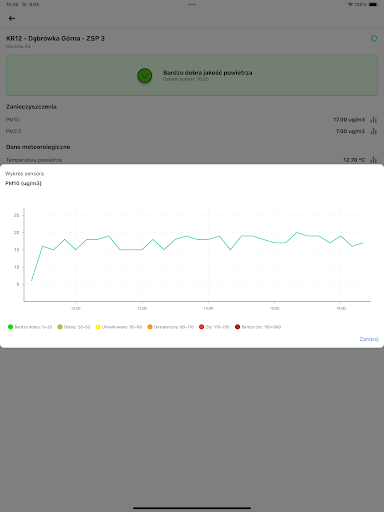Viewport: 384px width, 512px height.
Task: Click 'Bardzo dobra jakość powietrza' banner text
Action: 208,73
